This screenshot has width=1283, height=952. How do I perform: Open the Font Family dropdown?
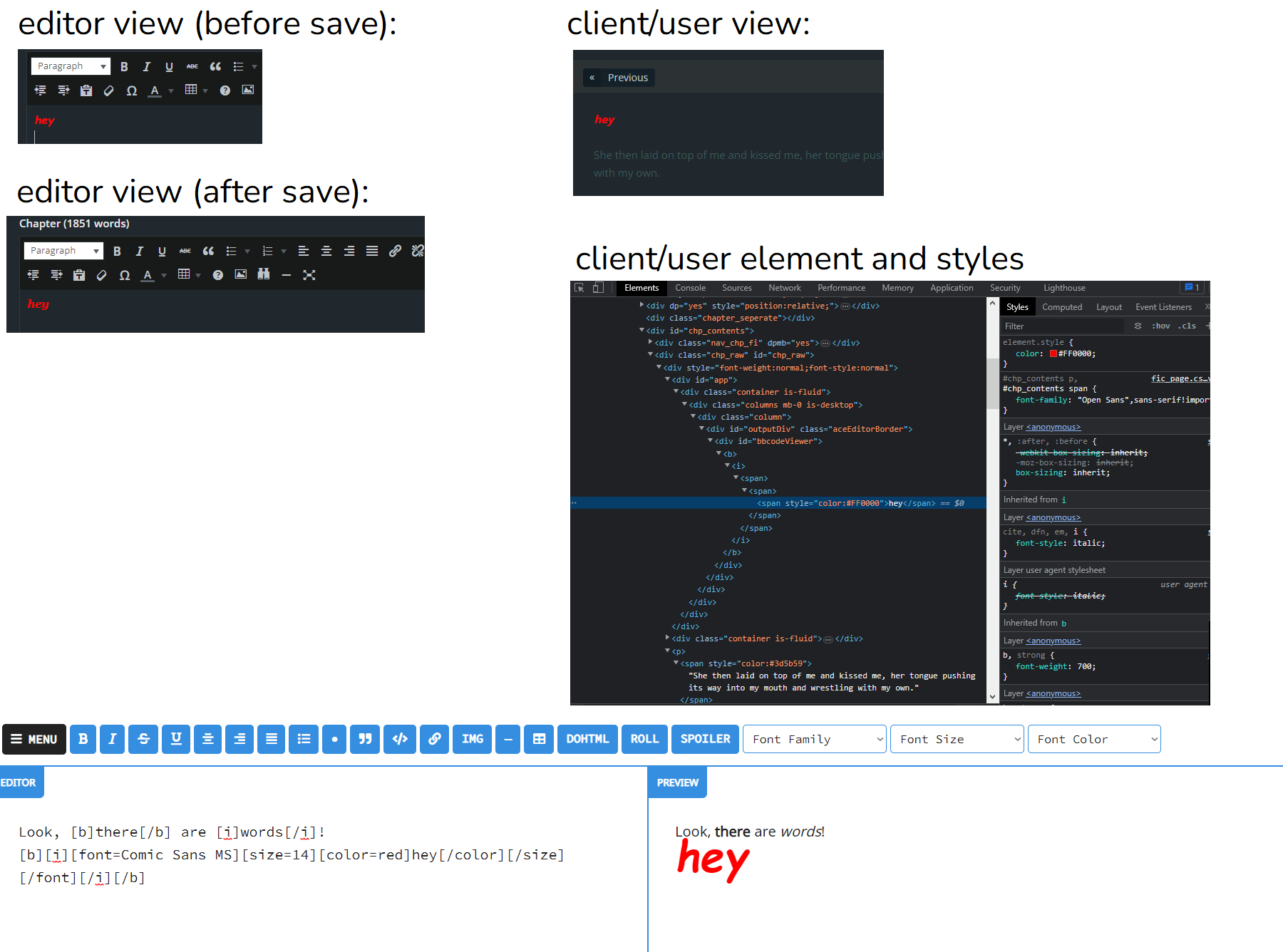(x=814, y=739)
